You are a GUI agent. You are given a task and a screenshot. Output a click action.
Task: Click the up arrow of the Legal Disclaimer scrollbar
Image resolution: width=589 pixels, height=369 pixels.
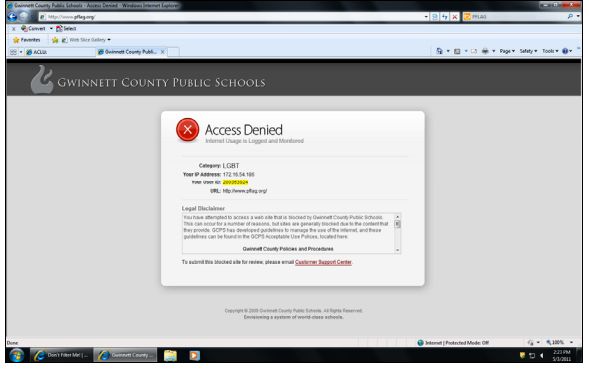pyautogui.click(x=397, y=217)
